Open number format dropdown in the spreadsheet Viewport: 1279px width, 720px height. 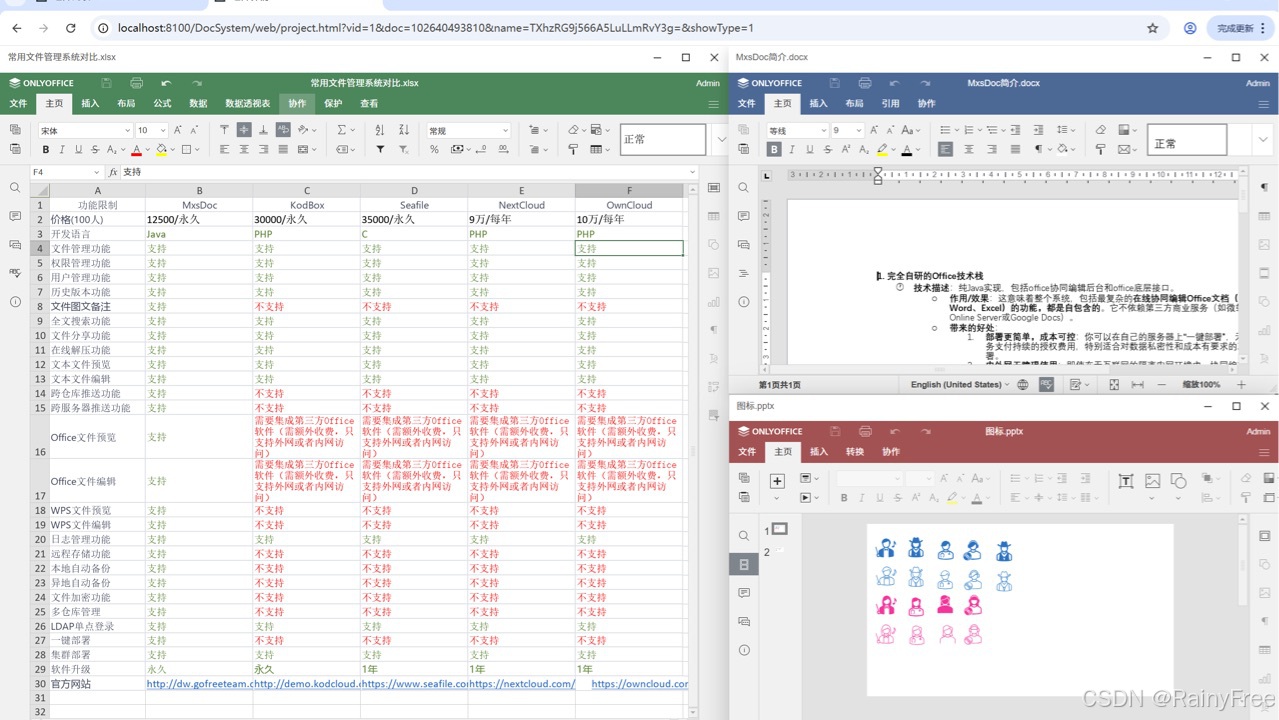click(504, 130)
